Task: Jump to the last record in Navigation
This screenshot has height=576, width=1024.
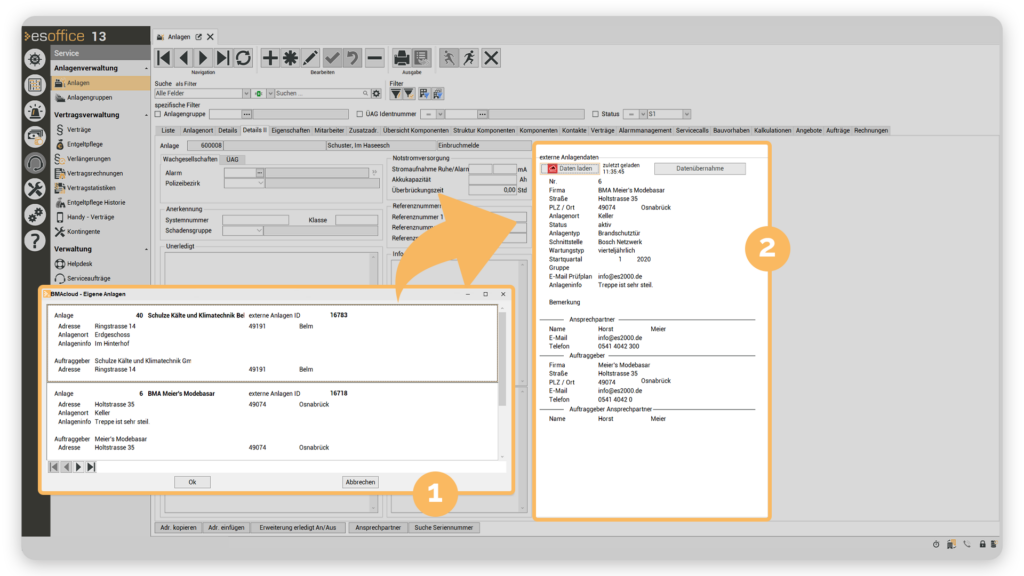Action: 223,58
